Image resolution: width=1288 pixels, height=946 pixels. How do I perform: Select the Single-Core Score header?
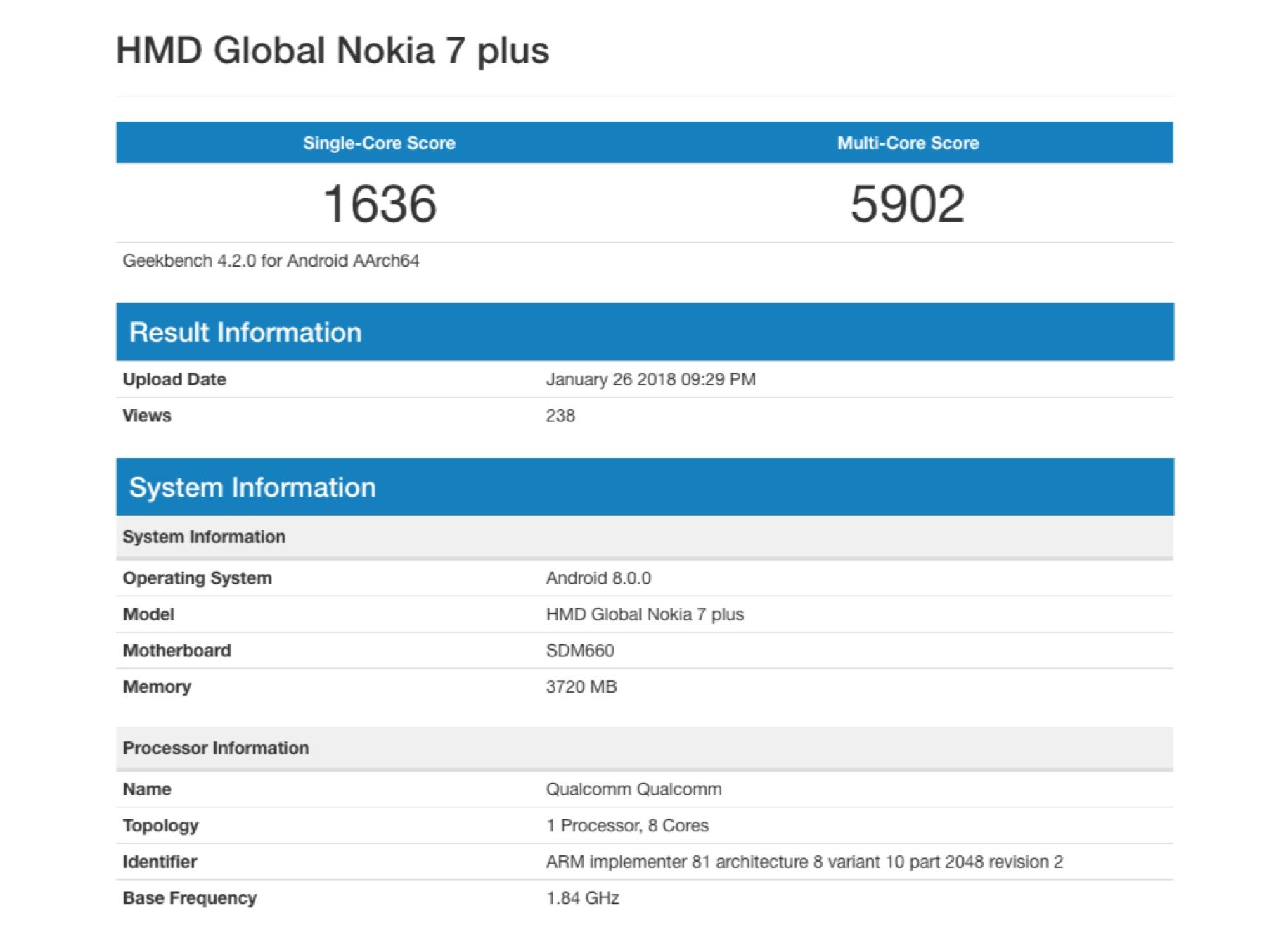coord(379,143)
